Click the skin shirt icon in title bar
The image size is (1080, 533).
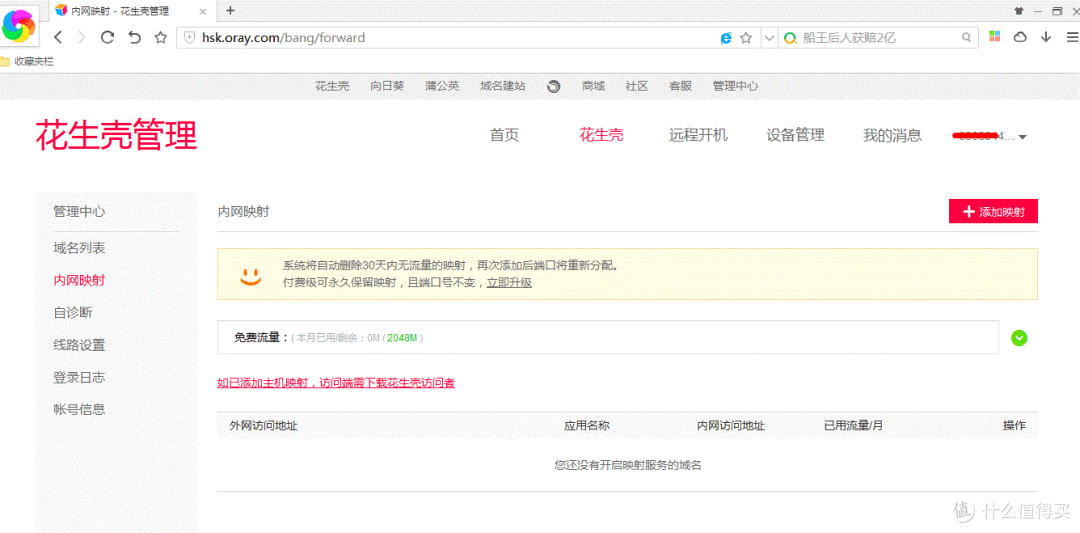[1019, 10]
